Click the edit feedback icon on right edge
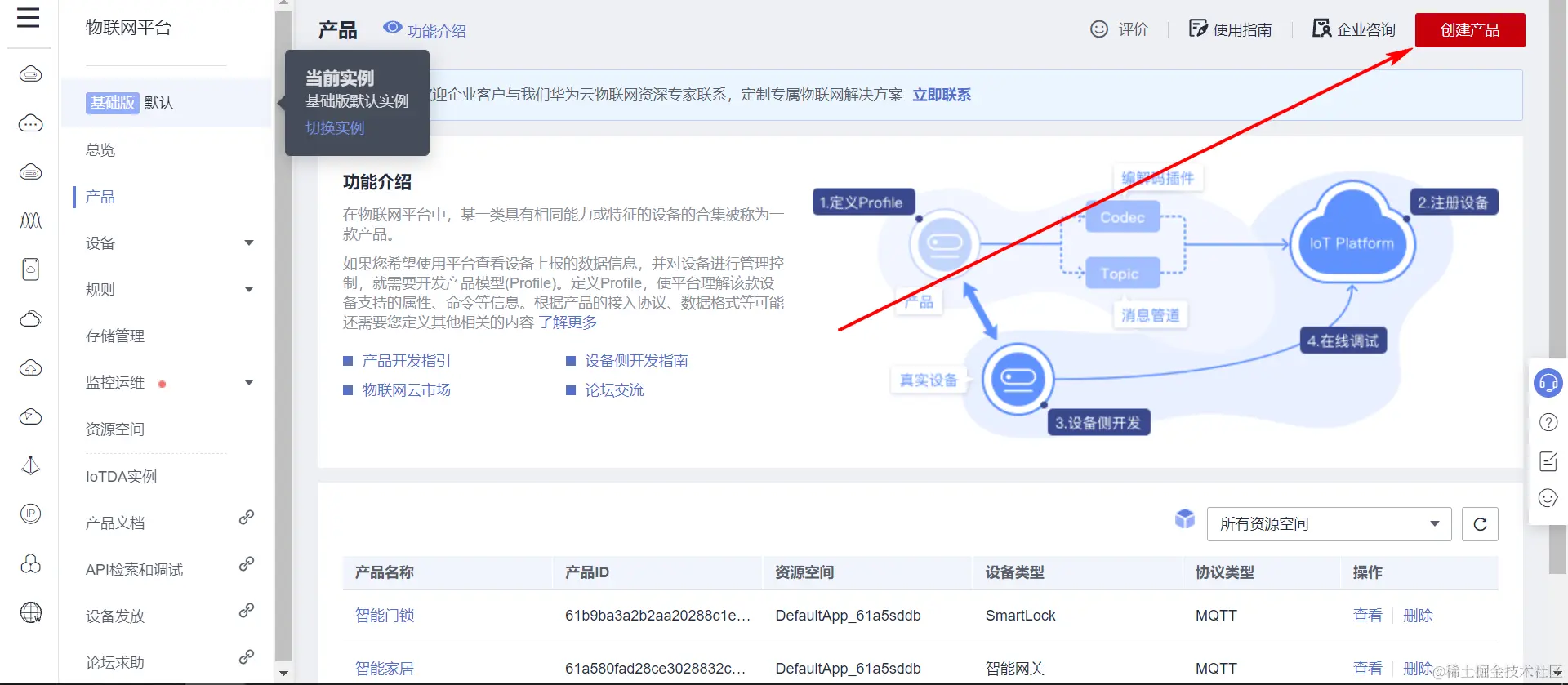The image size is (1568, 685). coord(1548,460)
